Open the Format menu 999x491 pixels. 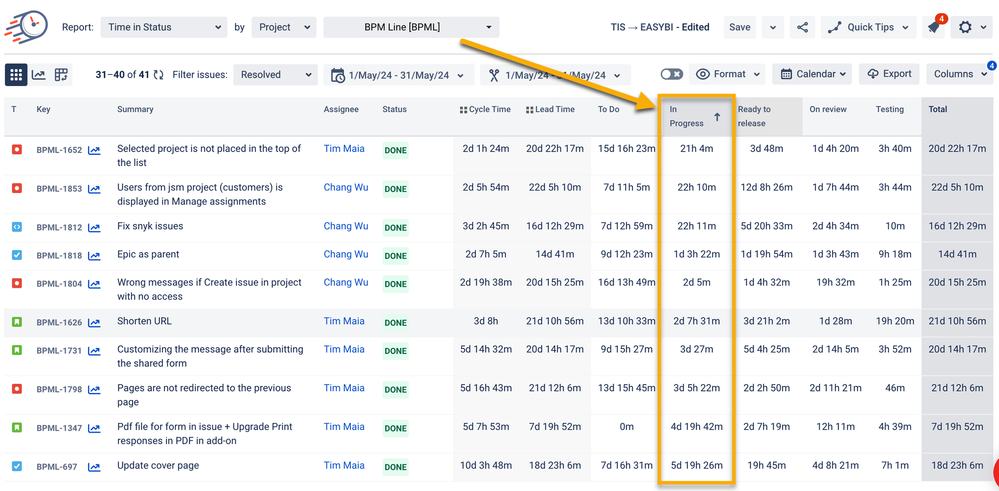[729, 74]
